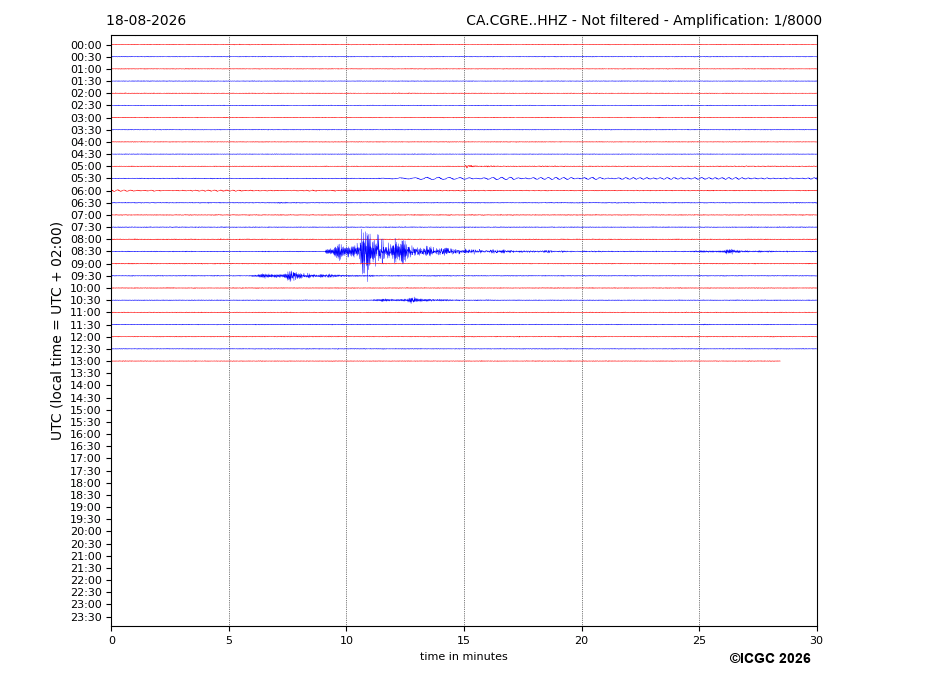Image resolution: width=927 pixels, height=696 pixels.
Task: Select the 04:00 time row label
Action: 86,142
